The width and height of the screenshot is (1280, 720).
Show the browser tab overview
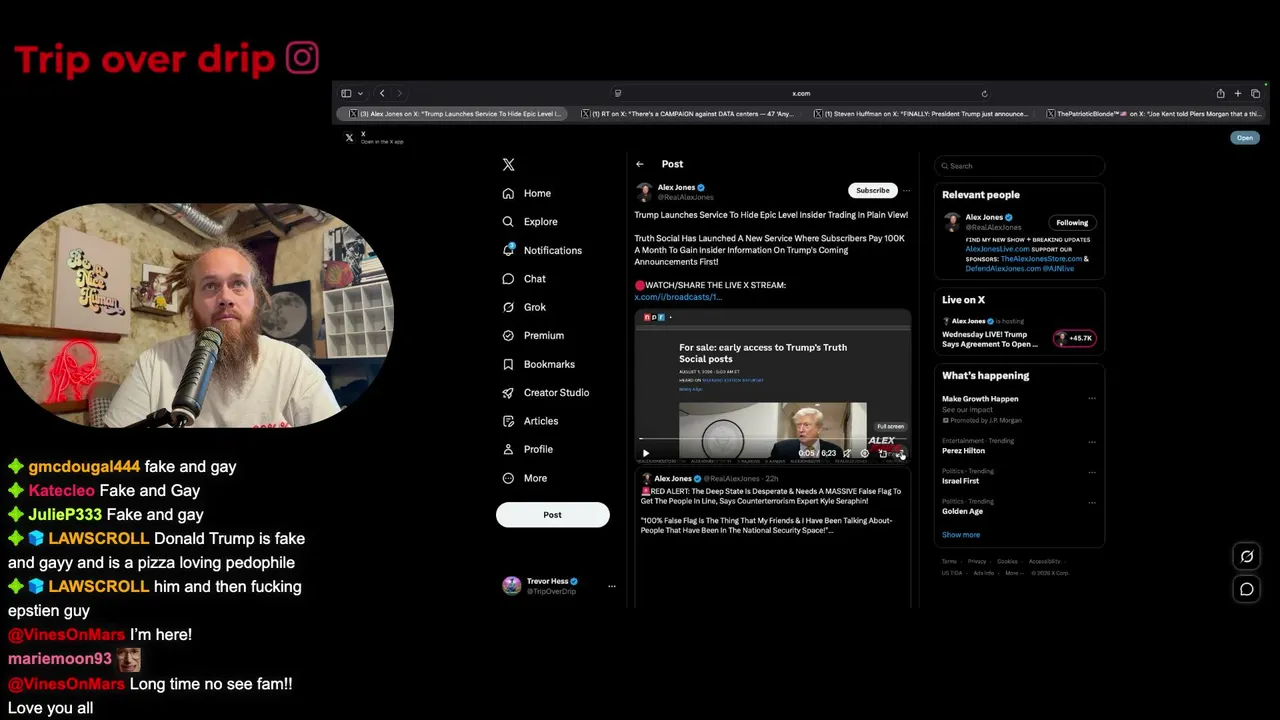click(1255, 94)
